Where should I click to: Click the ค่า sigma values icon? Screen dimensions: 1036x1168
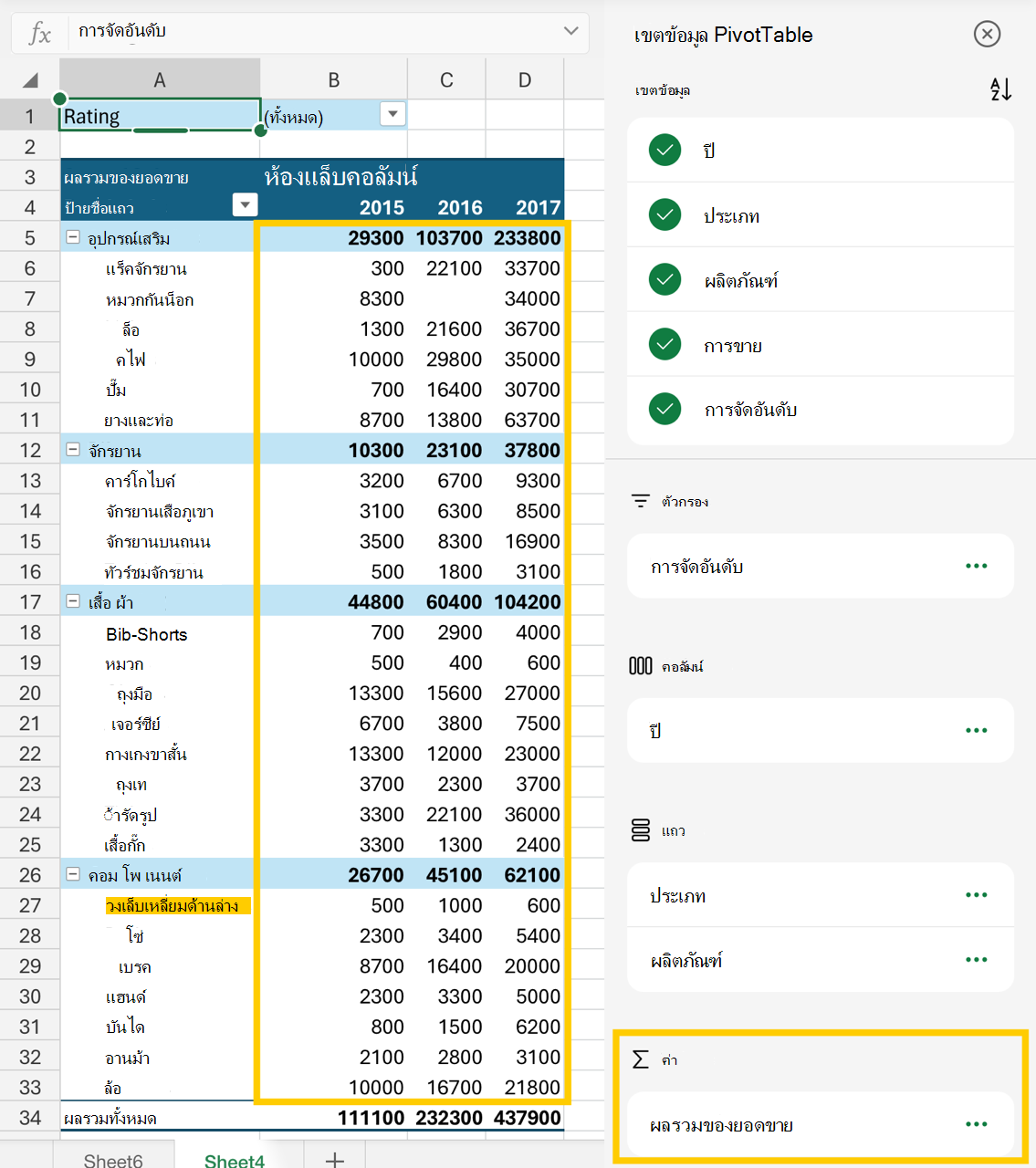point(641,1058)
